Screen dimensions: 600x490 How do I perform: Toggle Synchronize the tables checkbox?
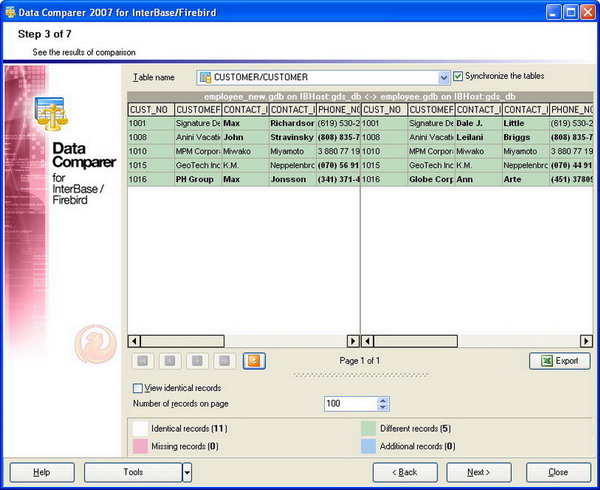pyautogui.click(x=458, y=76)
